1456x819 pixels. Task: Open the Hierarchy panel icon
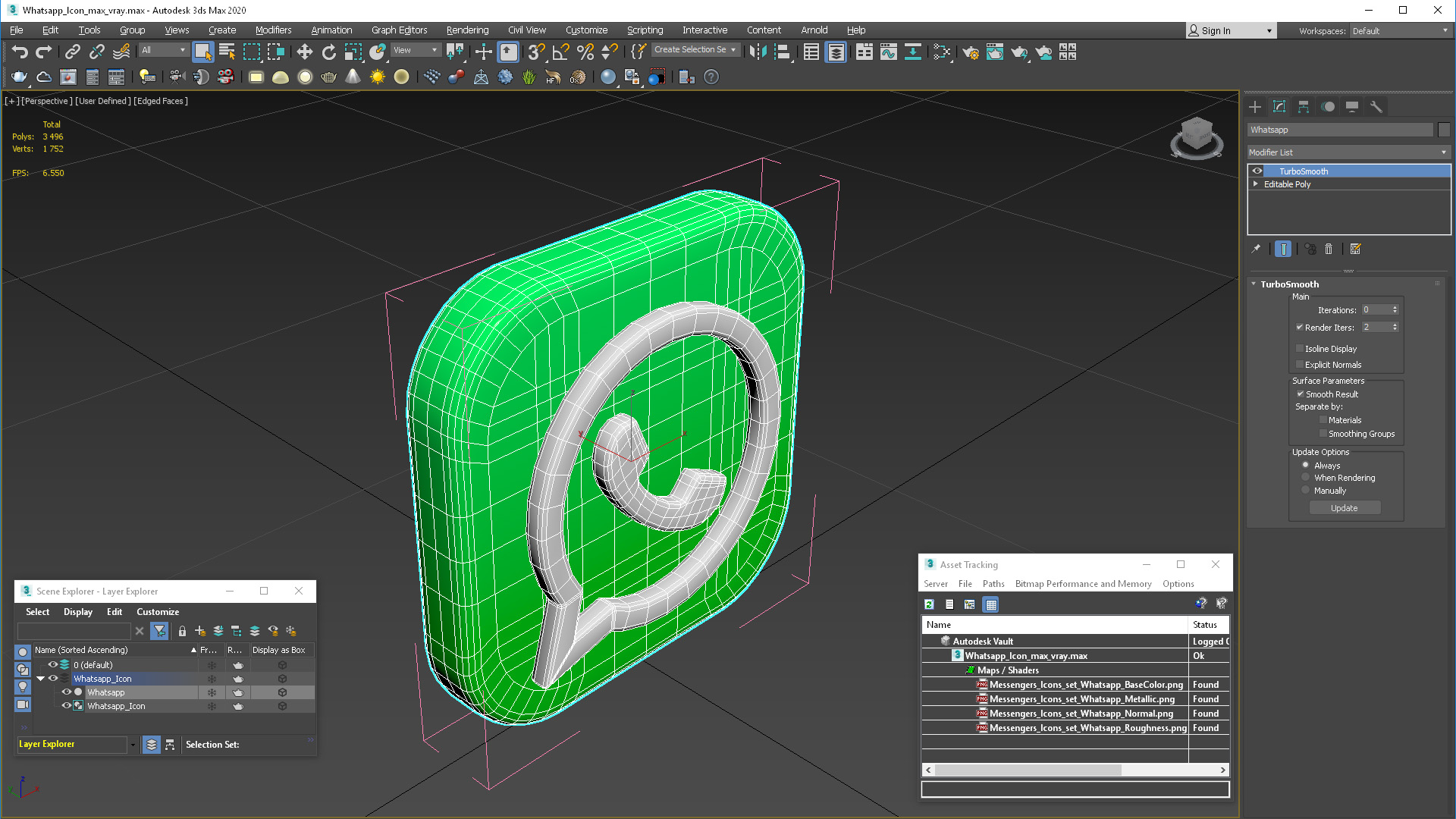[x=1304, y=107]
